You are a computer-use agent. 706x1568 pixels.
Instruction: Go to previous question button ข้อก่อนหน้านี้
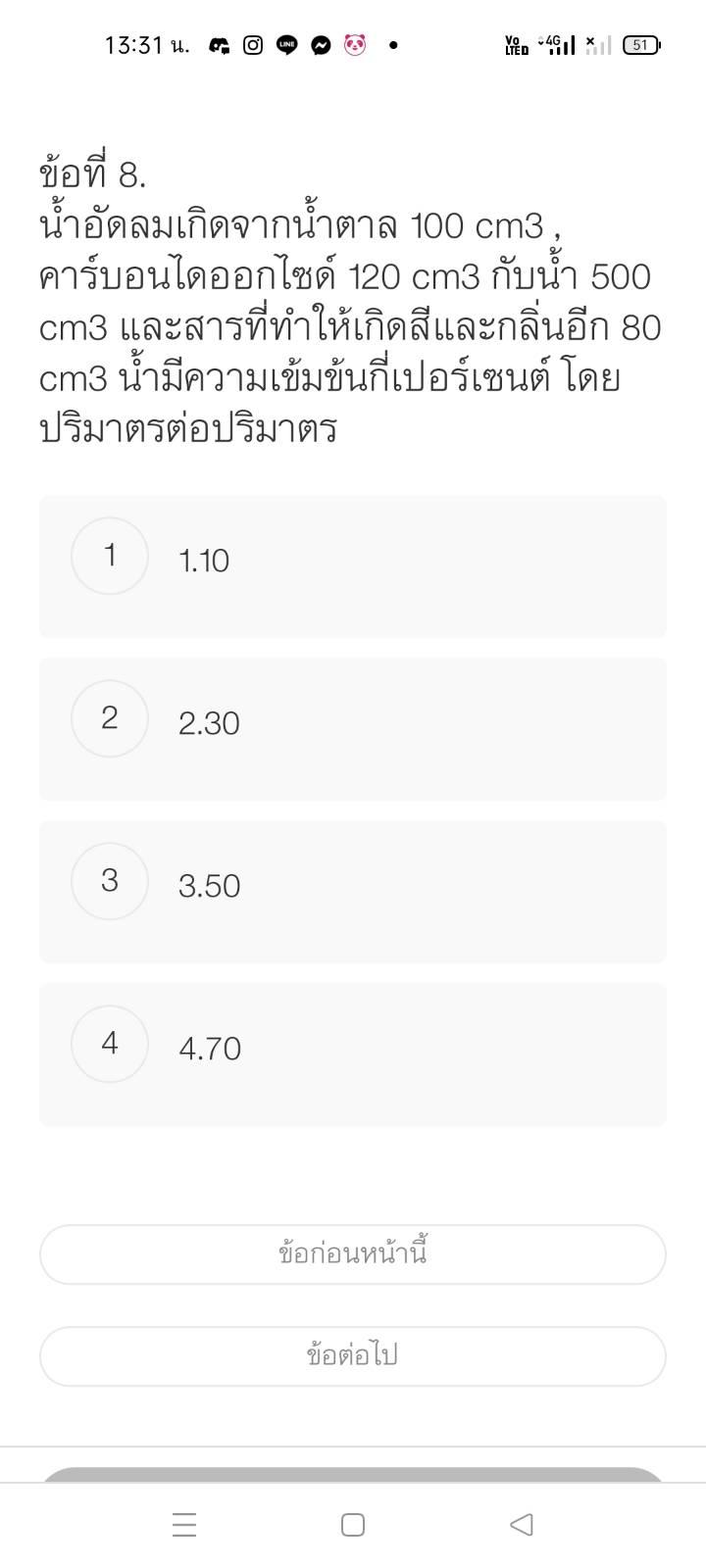353,1254
